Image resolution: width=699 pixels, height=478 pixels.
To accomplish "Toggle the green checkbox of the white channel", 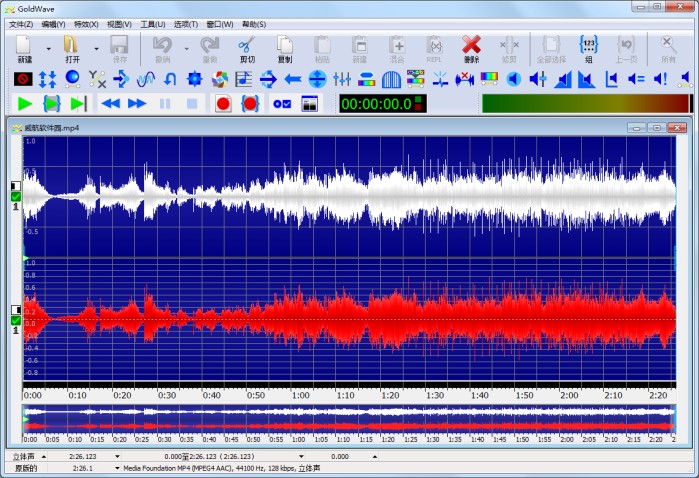I will 16,197.
